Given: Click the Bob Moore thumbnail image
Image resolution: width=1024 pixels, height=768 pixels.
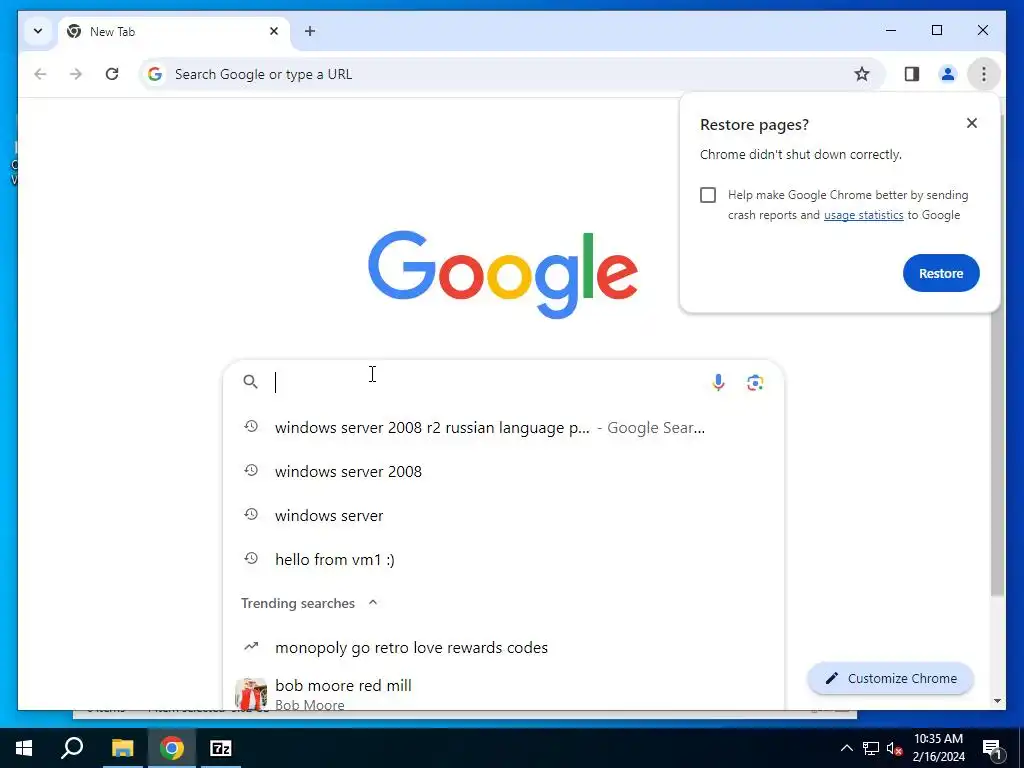Looking at the screenshot, I should [251, 694].
